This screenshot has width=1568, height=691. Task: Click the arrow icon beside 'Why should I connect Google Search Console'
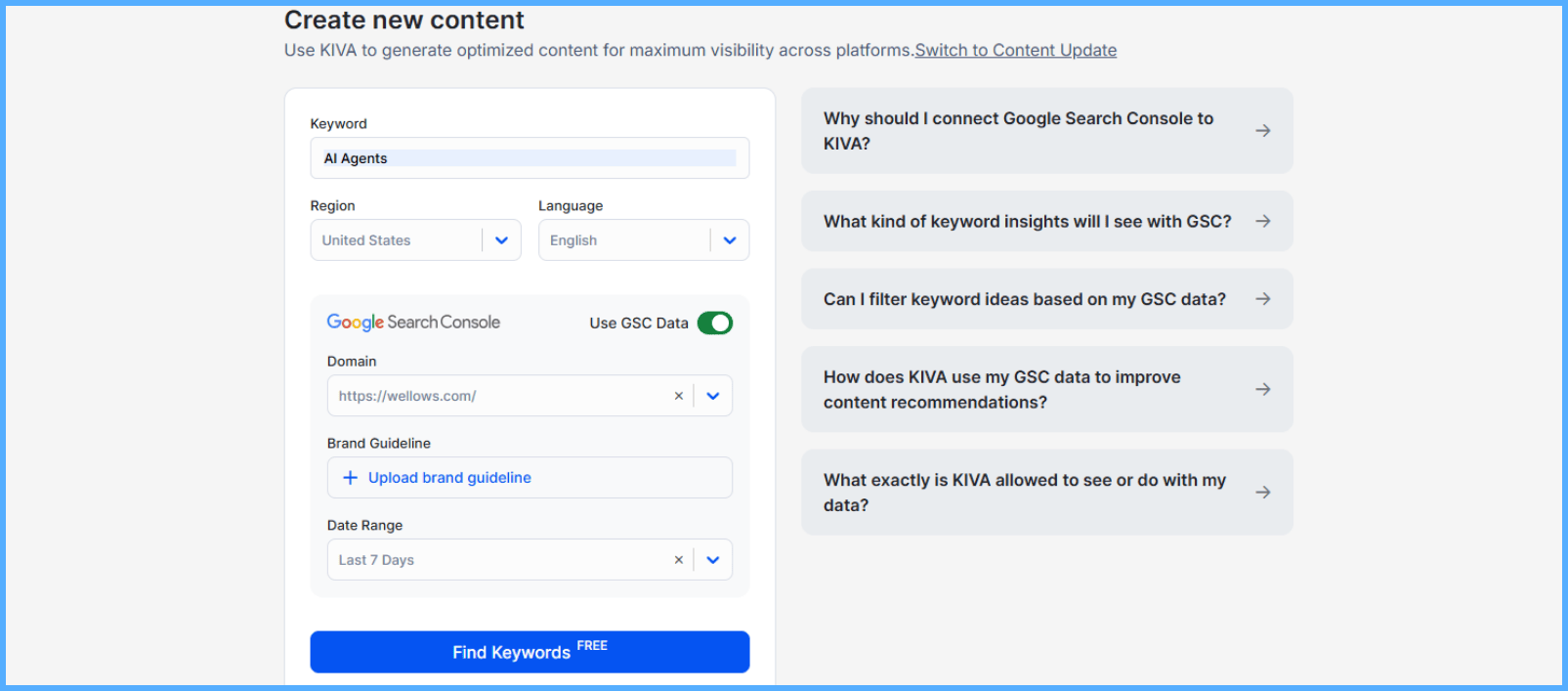click(1262, 130)
